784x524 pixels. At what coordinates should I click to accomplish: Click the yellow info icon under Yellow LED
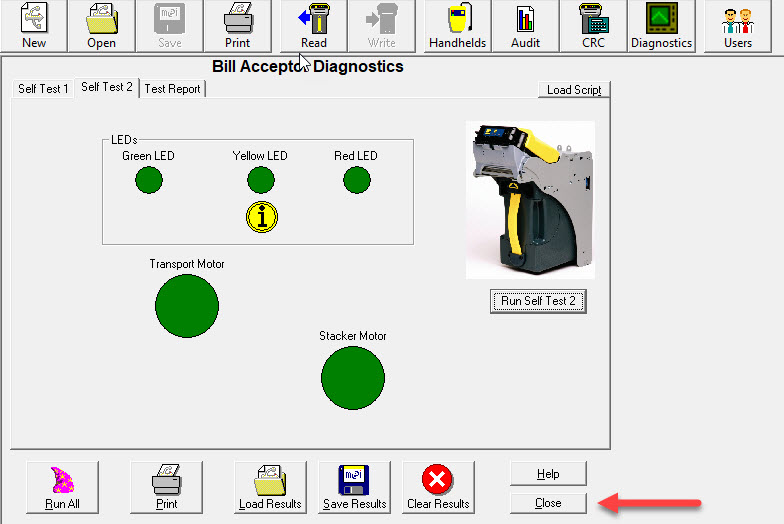(262, 215)
